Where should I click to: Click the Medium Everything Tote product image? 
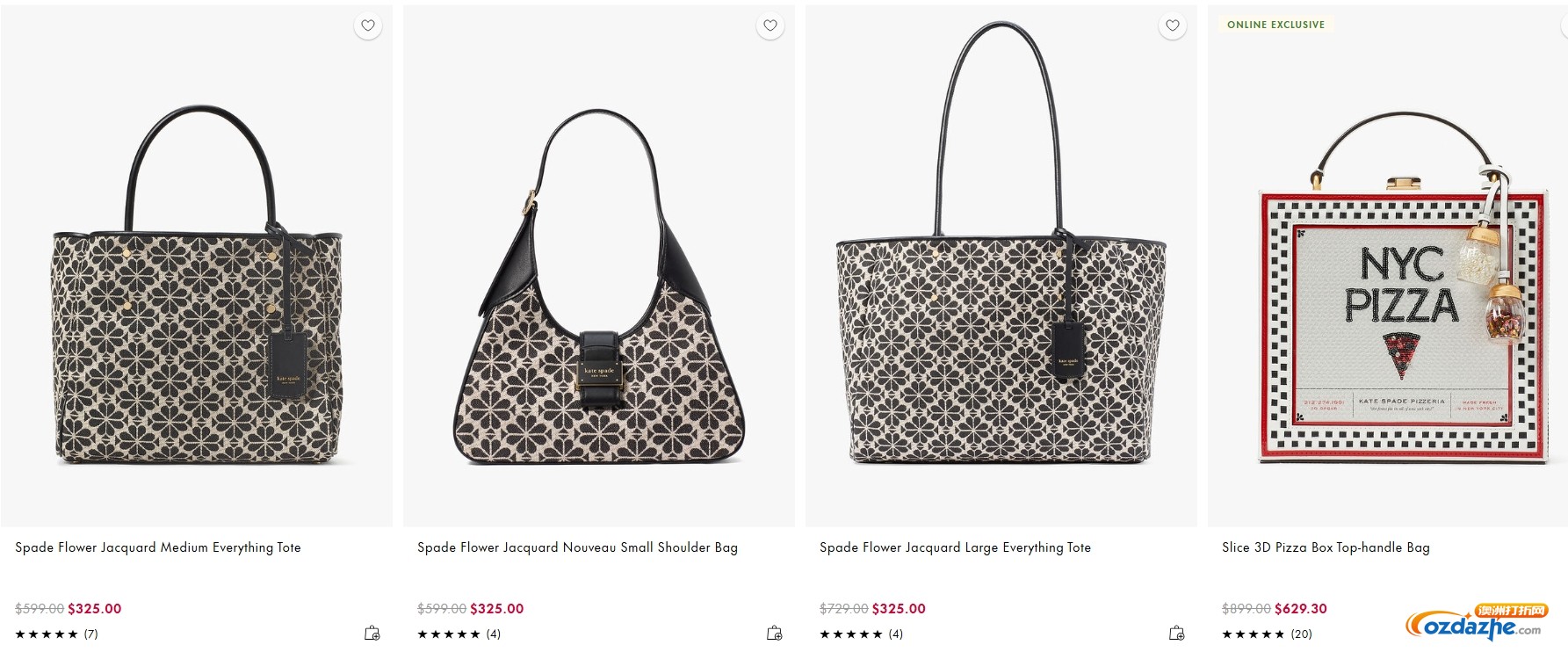pyautogui.click(x=198, y=290)
